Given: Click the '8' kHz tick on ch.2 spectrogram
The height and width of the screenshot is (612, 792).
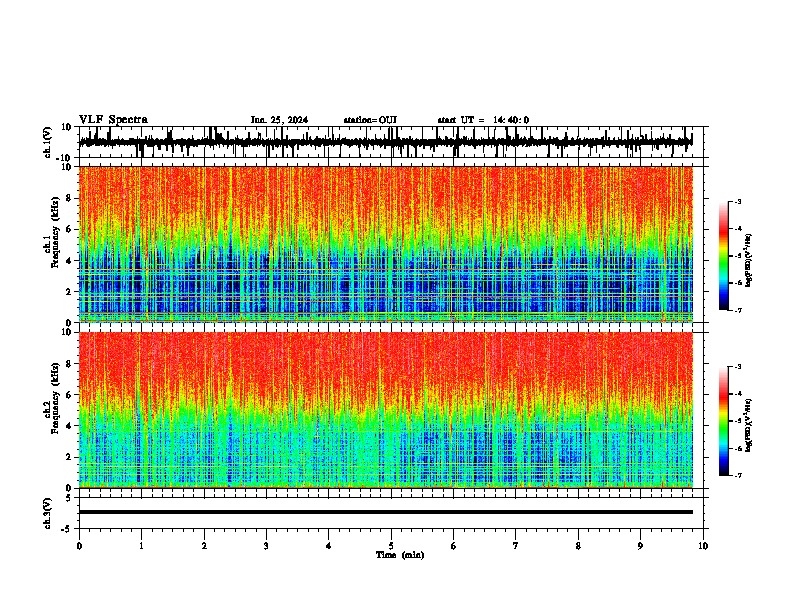Looking at the screenshot, I should [x=69, y=364].
